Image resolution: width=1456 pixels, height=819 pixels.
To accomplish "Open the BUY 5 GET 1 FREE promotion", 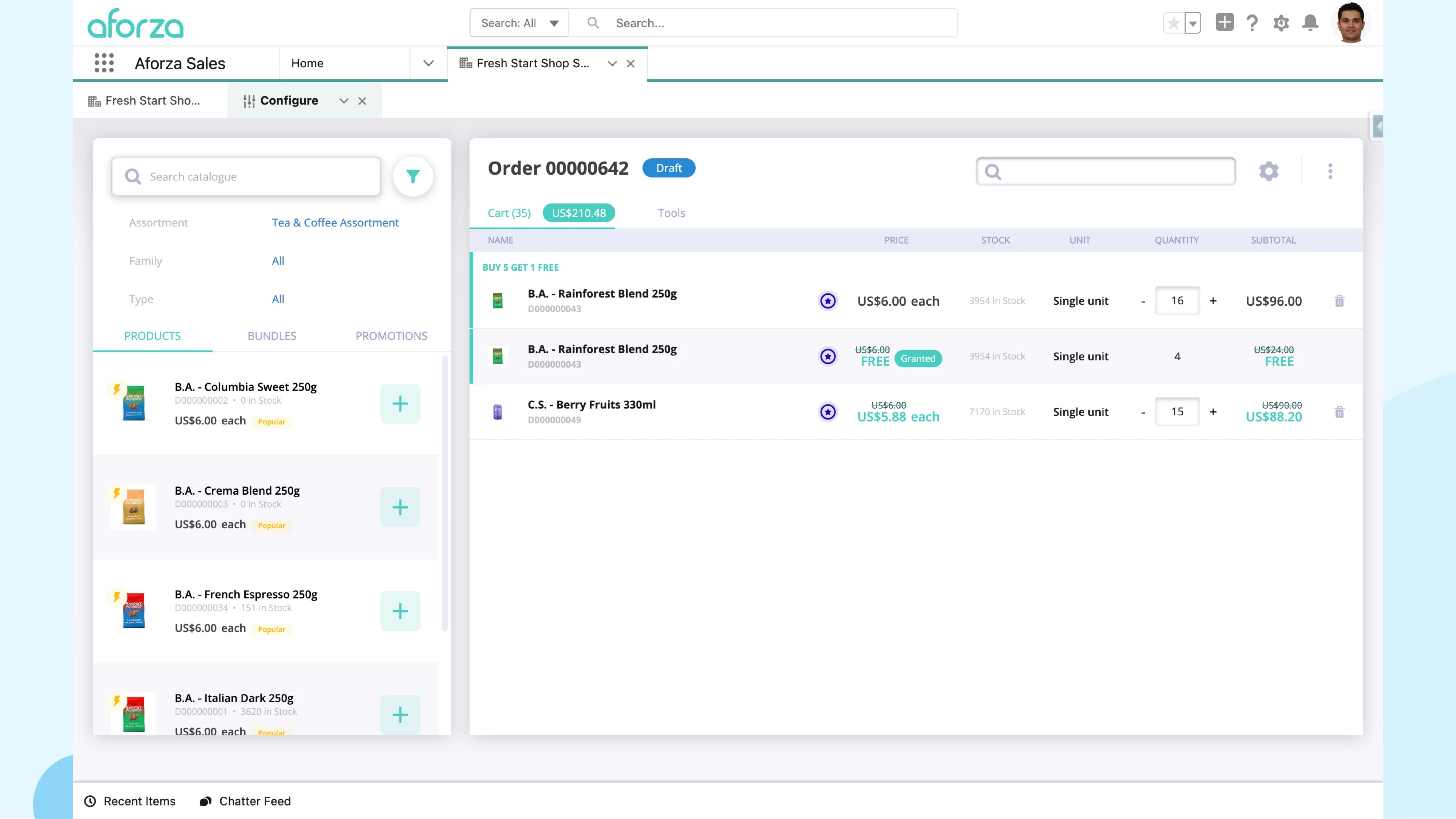I will tap(521, 267).
